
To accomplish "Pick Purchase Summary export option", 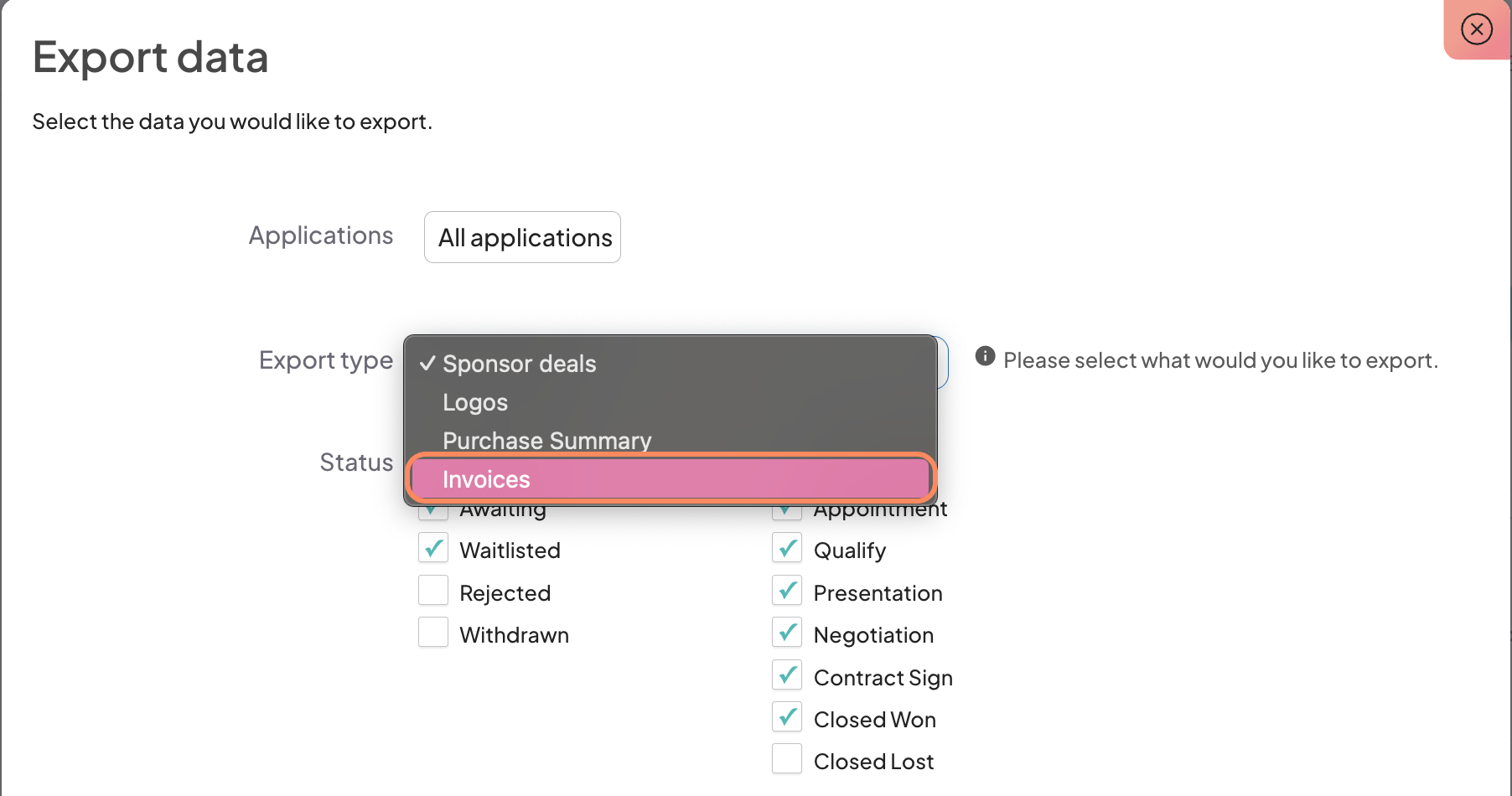I will tap(546, 440).
